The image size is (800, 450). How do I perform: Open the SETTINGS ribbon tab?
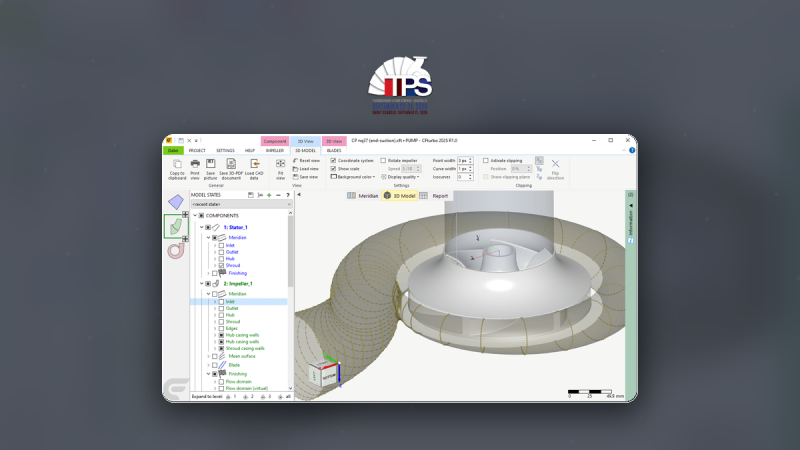pos(225,151)
